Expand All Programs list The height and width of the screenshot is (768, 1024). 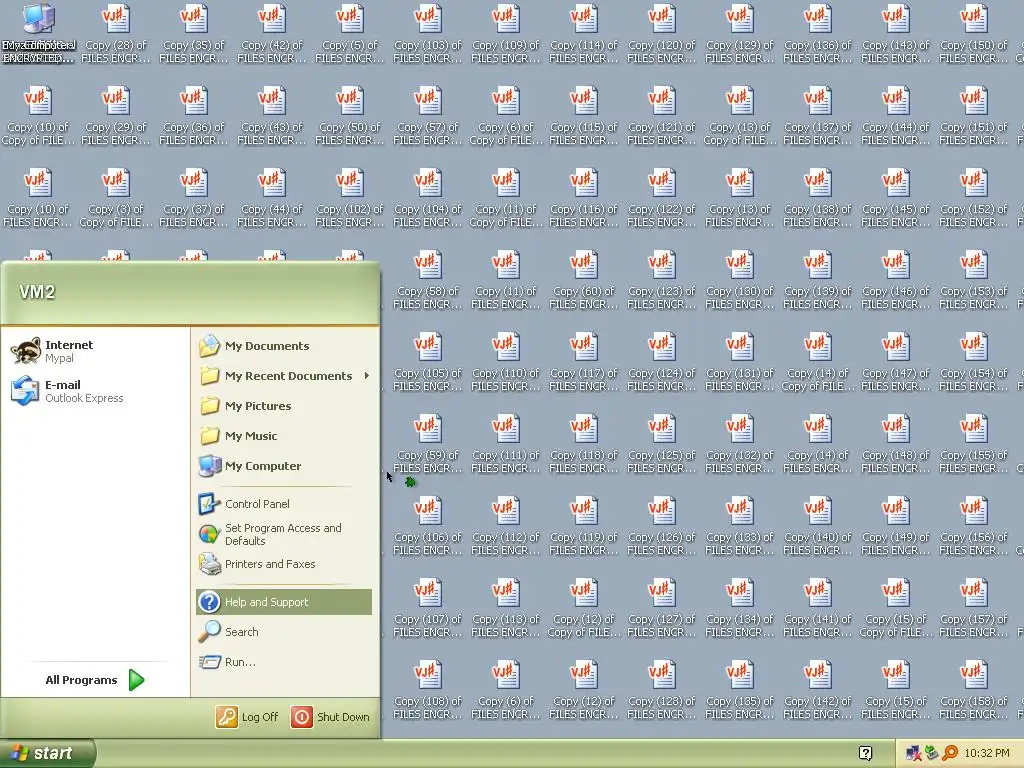click(x=95, y=680)
